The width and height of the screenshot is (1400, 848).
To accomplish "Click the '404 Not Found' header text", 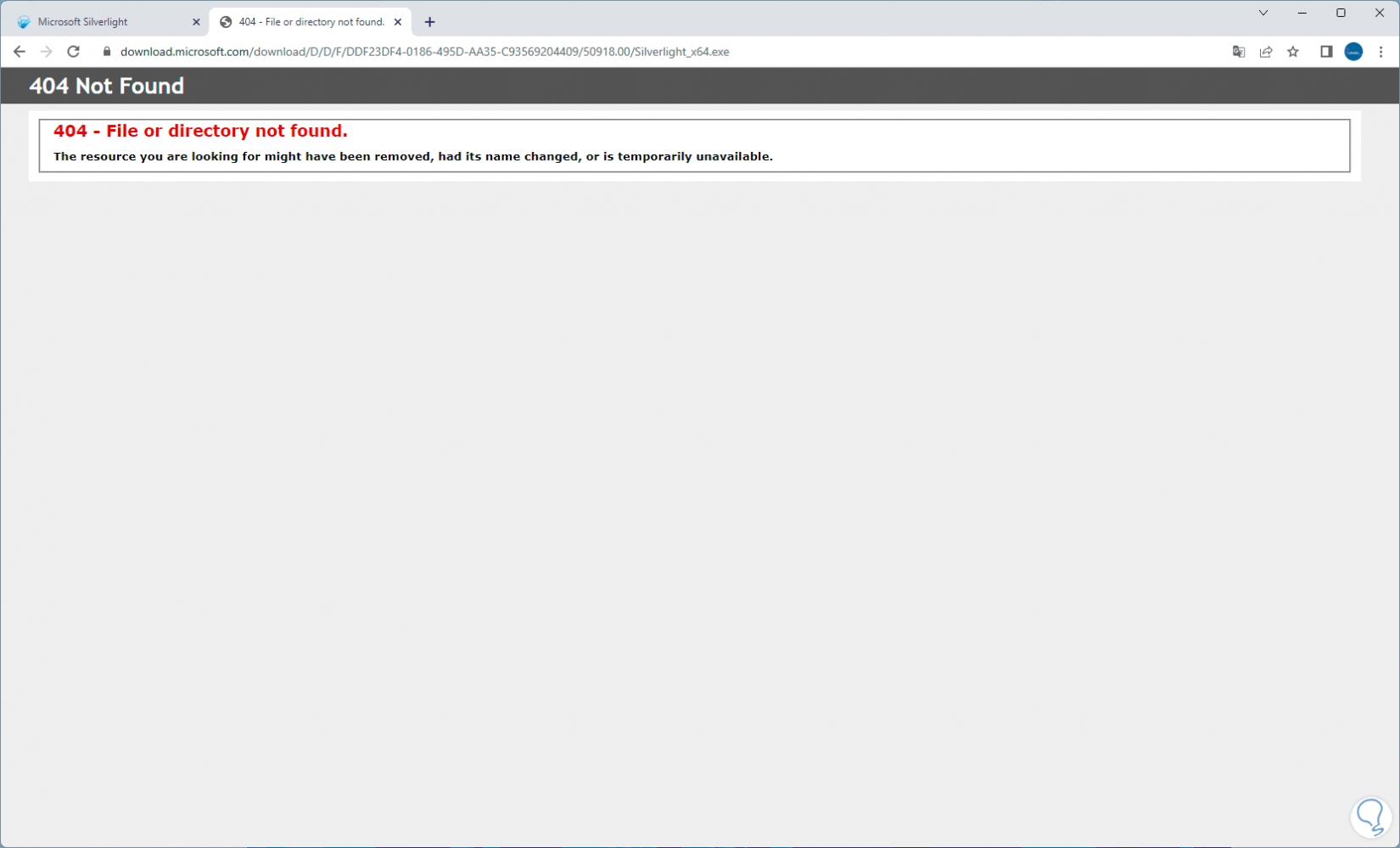I will click(107, 86).
